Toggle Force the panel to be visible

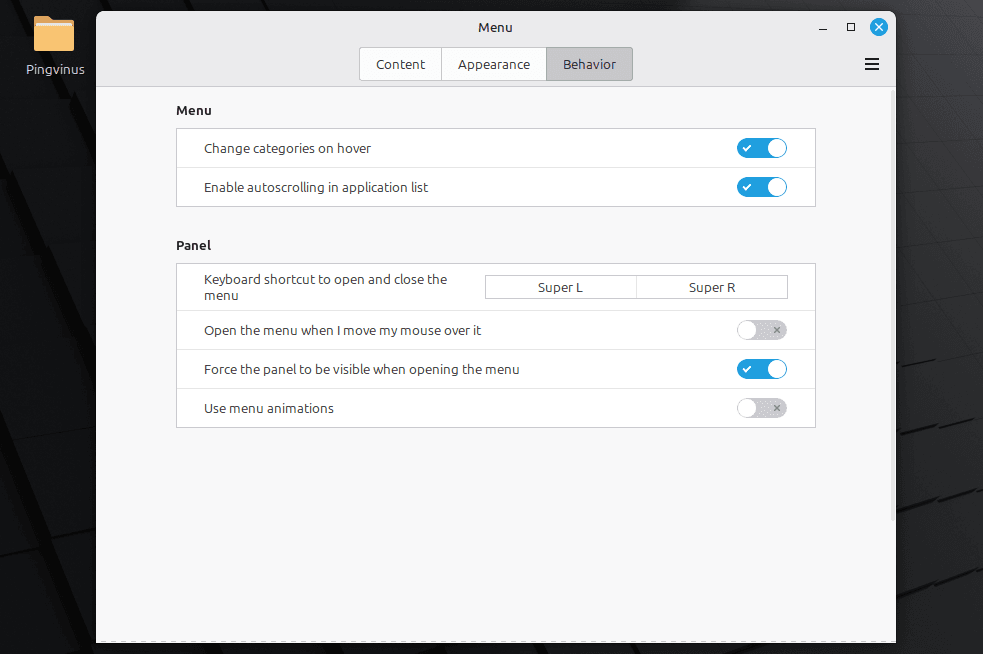click(761, 369)
